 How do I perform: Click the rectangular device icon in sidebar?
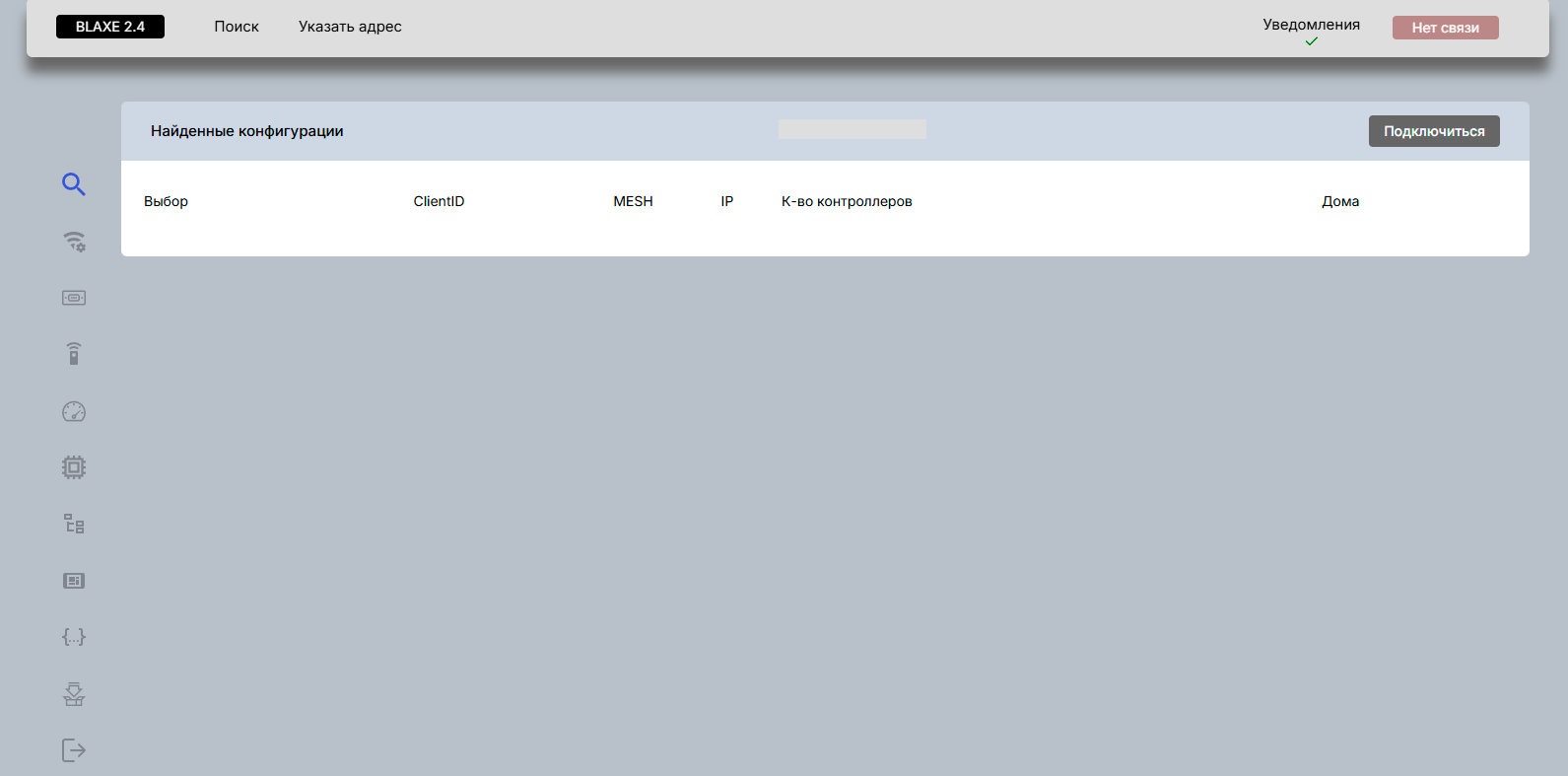pyautogui.click(x=74, y=298)
